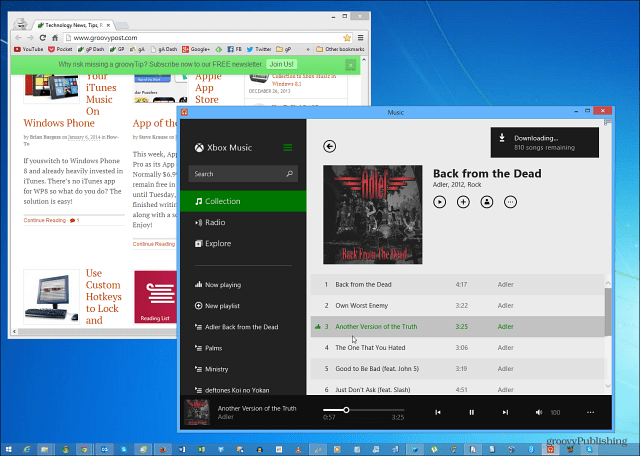Mute volume using speaker icon
This screenshot has height=456, width=640.
pos(539,412)
